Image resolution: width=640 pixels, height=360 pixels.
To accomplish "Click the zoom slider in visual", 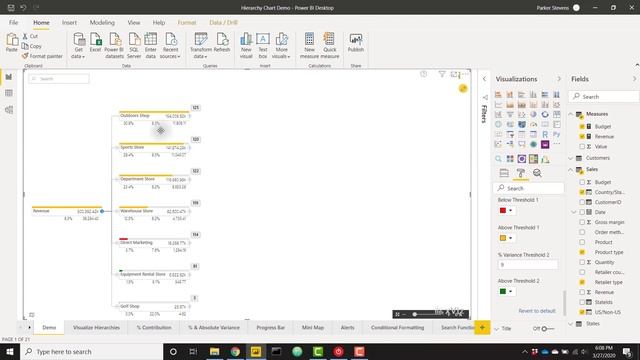I will pyautogui.click(x=415, y=314).
